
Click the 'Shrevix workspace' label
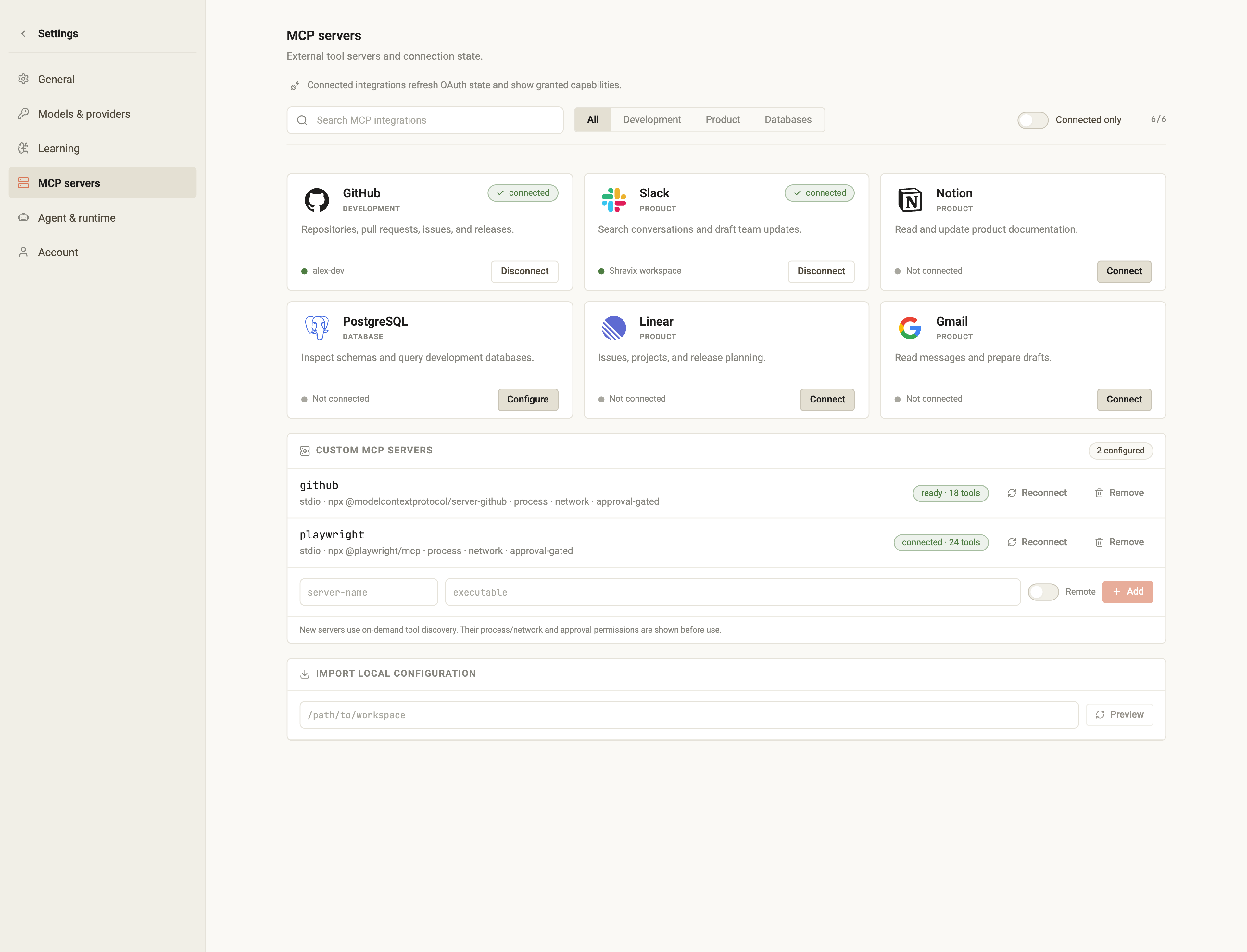[x=645, y=271]
